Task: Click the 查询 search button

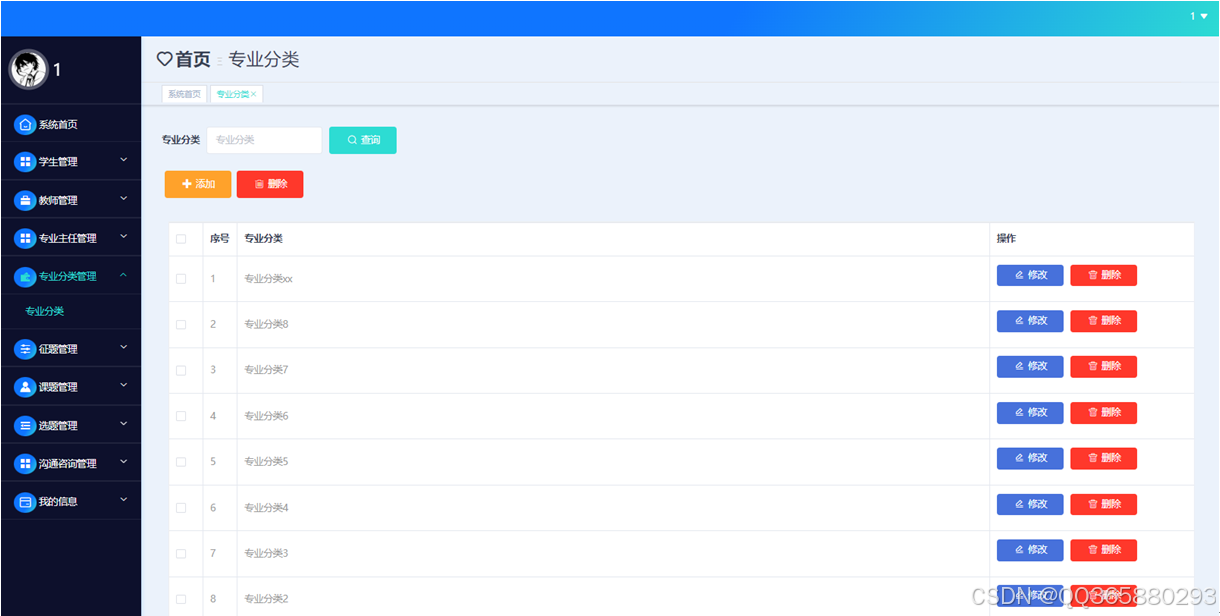Action: click(x=363, y=140)
